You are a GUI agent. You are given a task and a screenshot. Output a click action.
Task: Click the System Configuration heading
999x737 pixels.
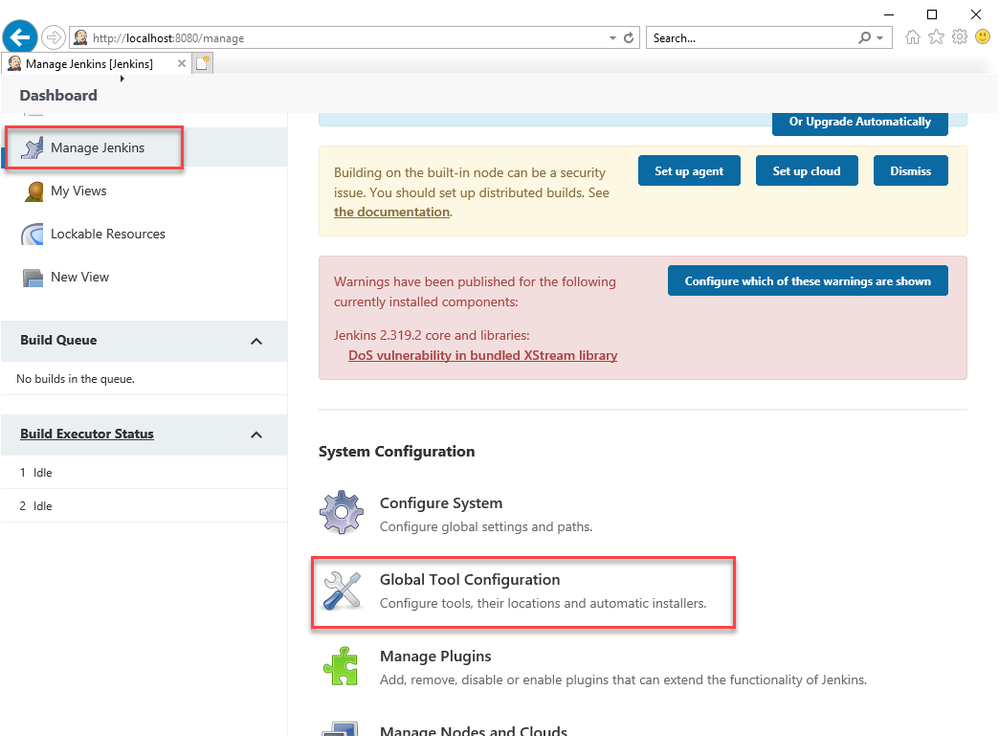pos(396,452)
